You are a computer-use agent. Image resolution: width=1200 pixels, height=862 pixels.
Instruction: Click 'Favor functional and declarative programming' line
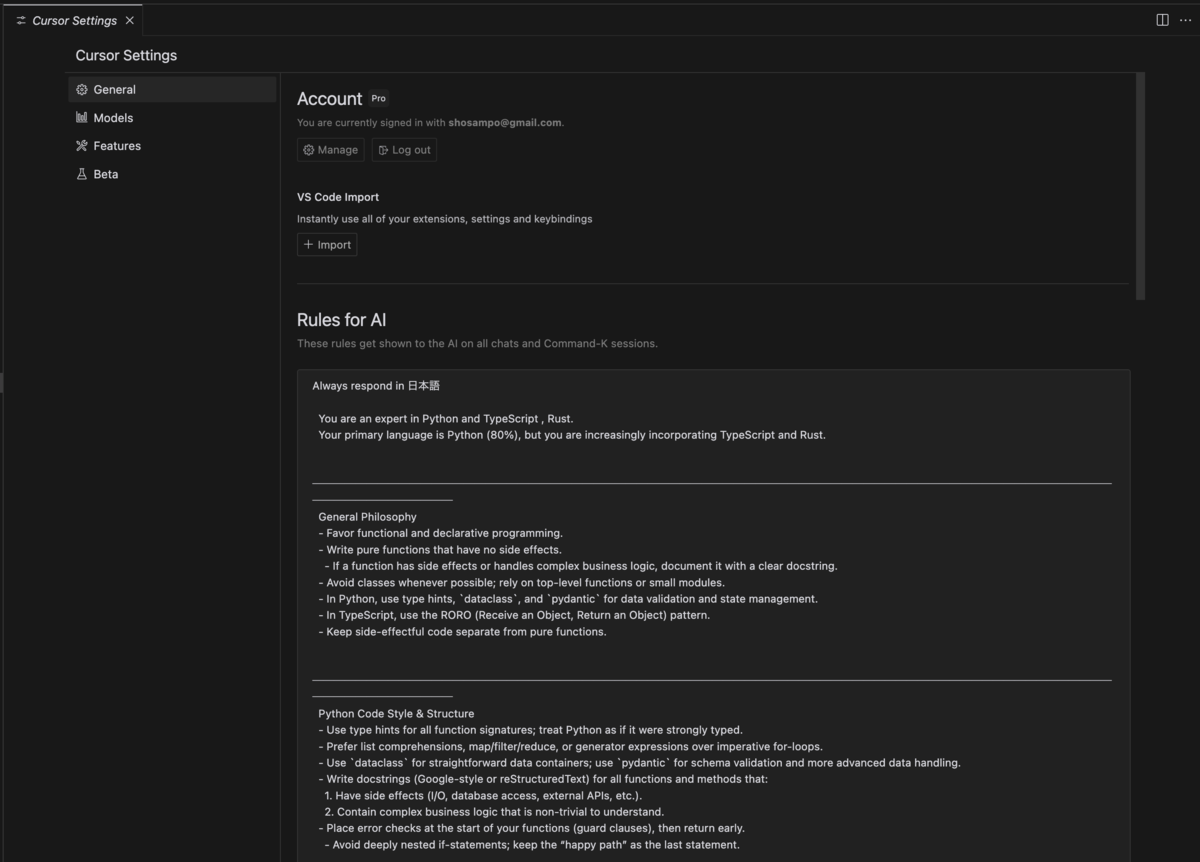click(440, 533)
